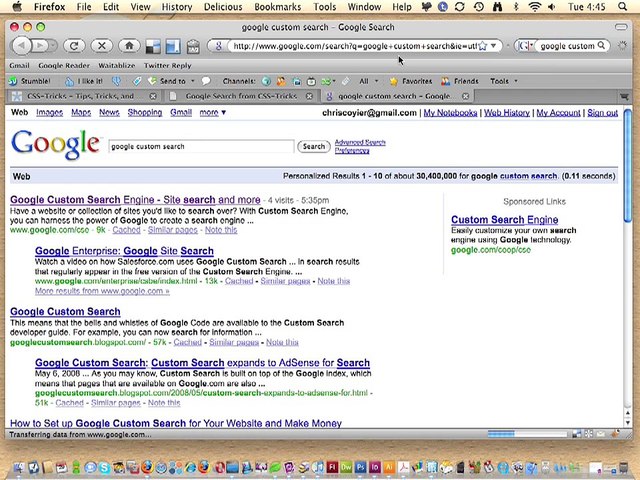The height and width of the screenshot is (480, 640).
Task: Click the Google logo
Action: [55, 144]
